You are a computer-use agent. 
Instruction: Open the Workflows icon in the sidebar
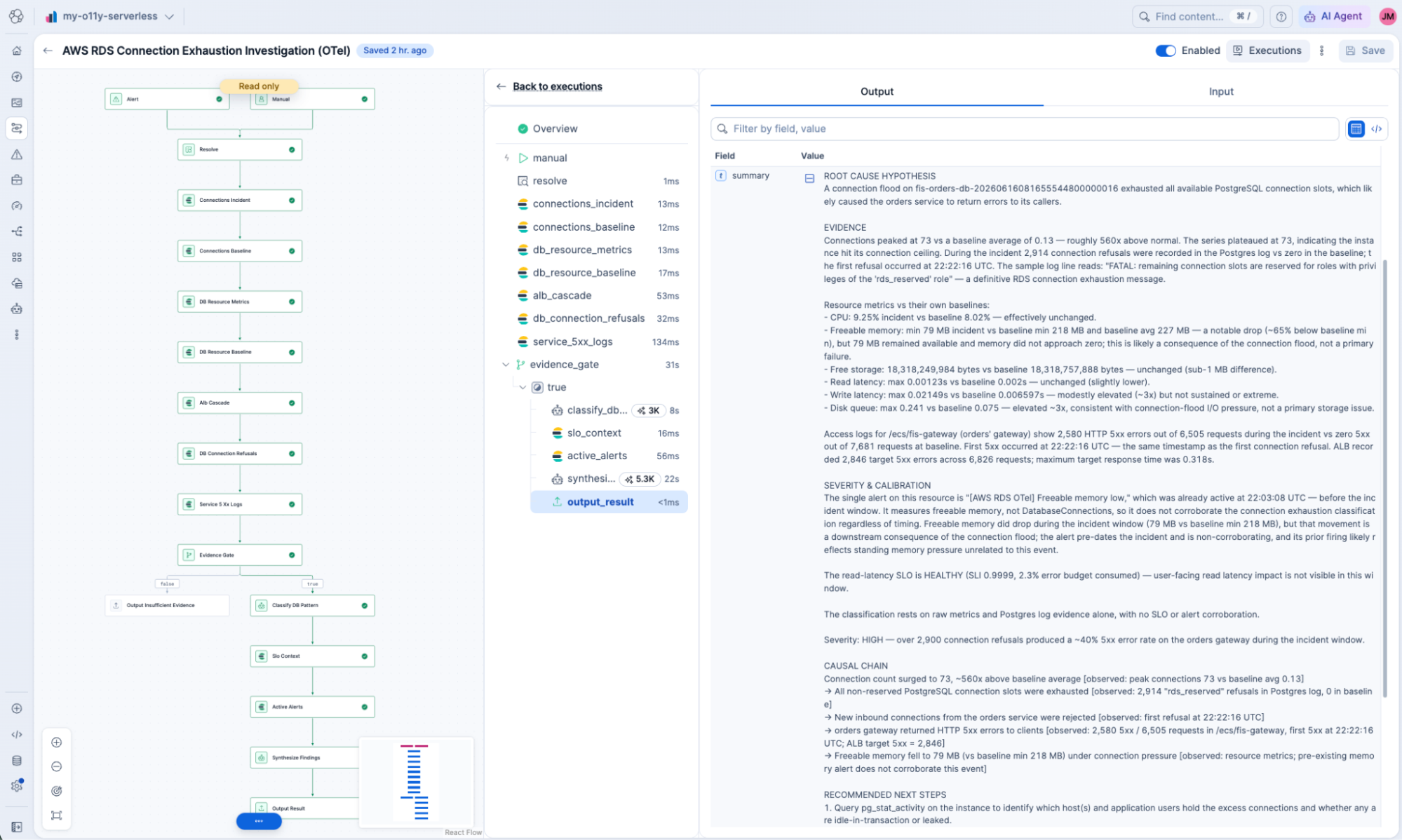17,128
